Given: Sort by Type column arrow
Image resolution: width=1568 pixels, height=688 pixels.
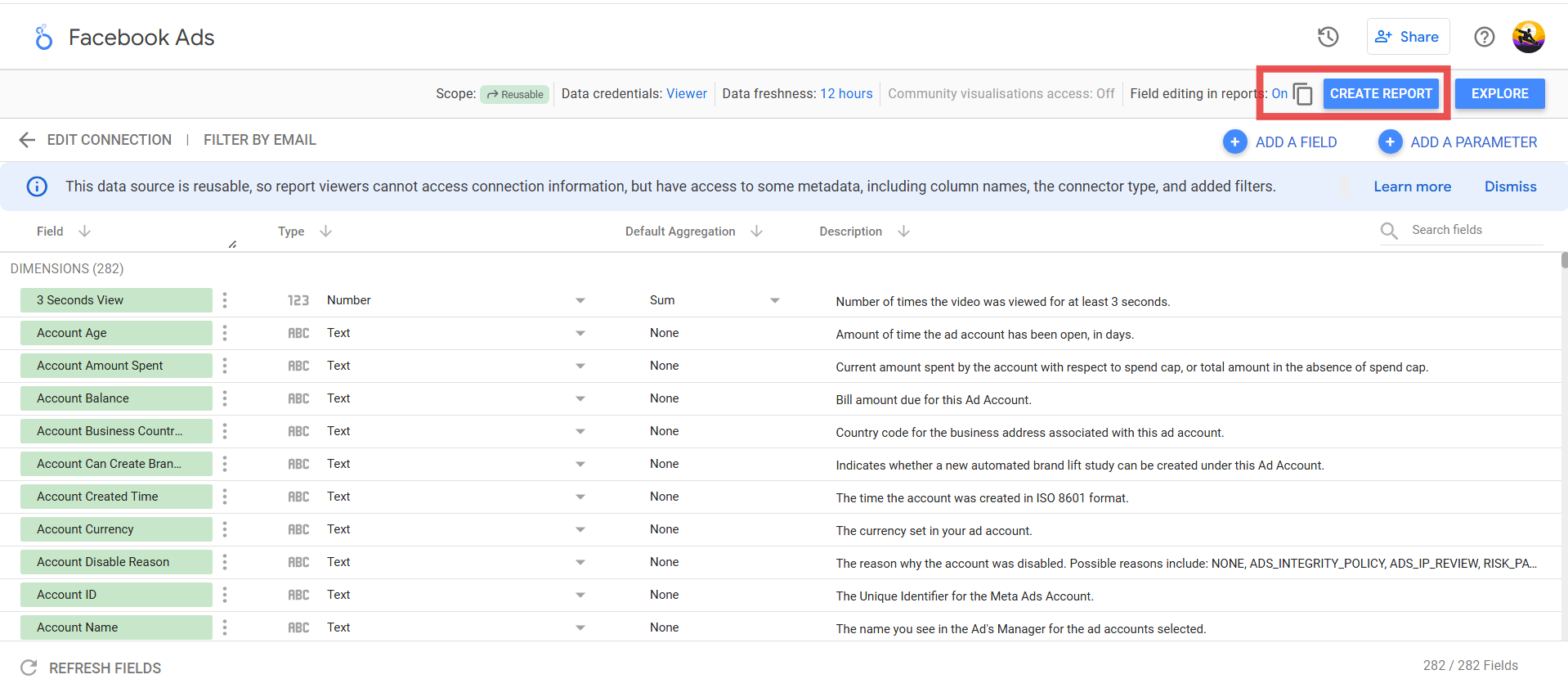Looking at the screenshot, I should pyautogui.click(x=325, y=232).
